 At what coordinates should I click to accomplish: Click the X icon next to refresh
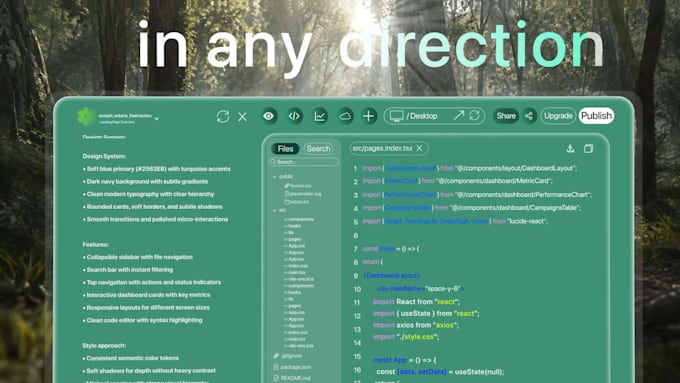(242, 117)
